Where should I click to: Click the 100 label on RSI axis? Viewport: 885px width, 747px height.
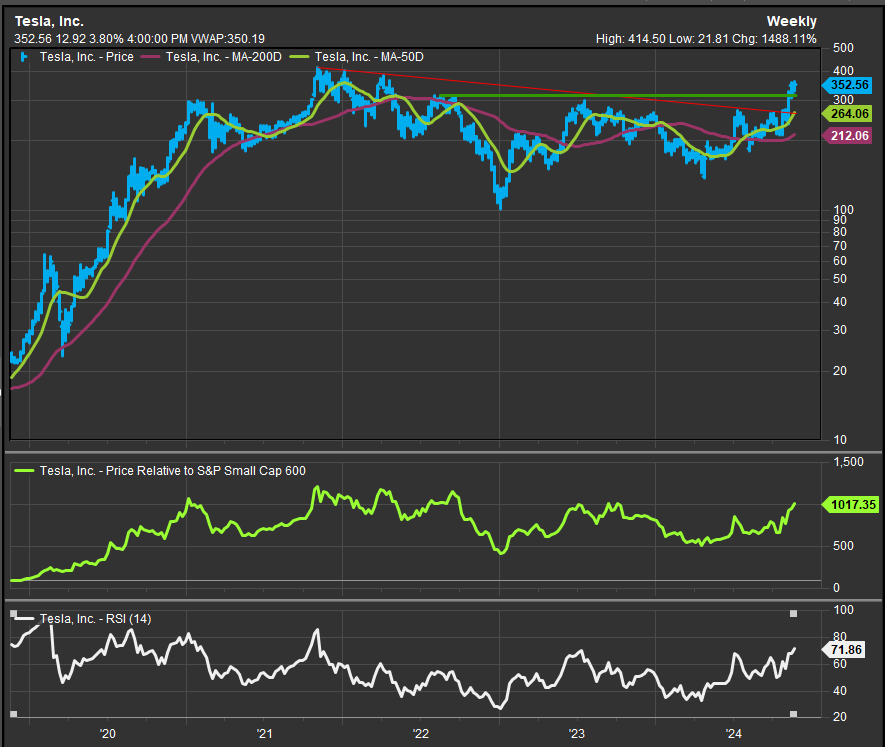[843, 610]
